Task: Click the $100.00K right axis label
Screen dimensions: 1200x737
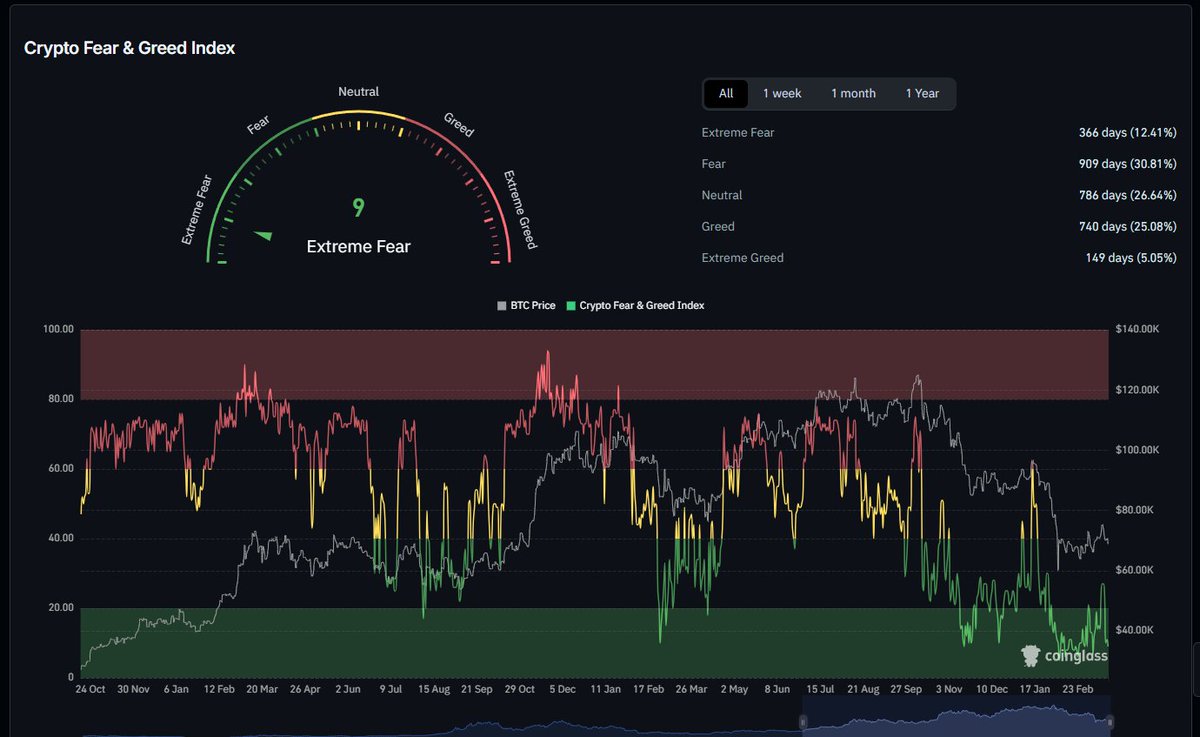Action: tap(1137, 450)
